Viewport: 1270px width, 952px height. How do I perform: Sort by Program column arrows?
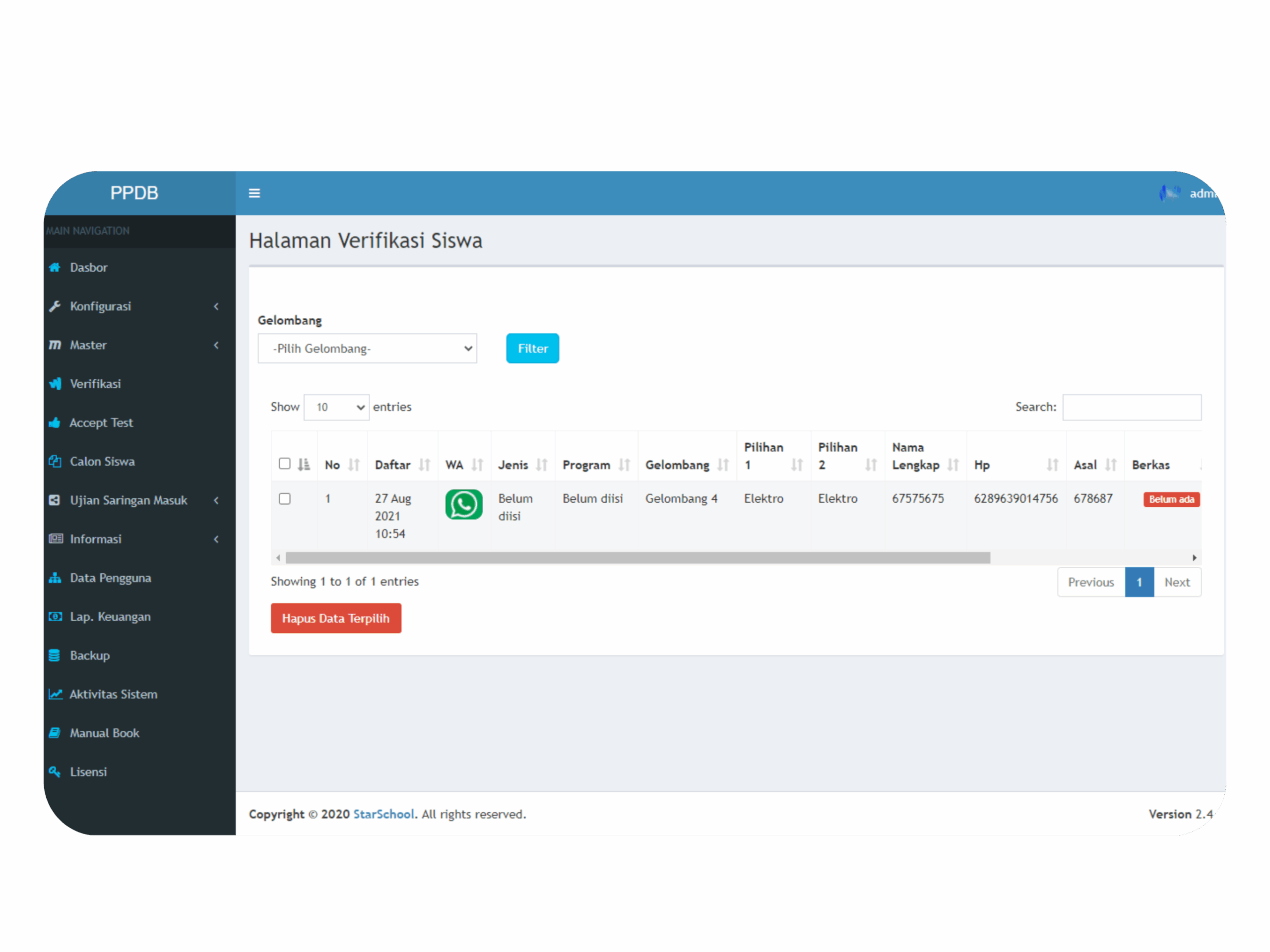[x=625, y=466]
